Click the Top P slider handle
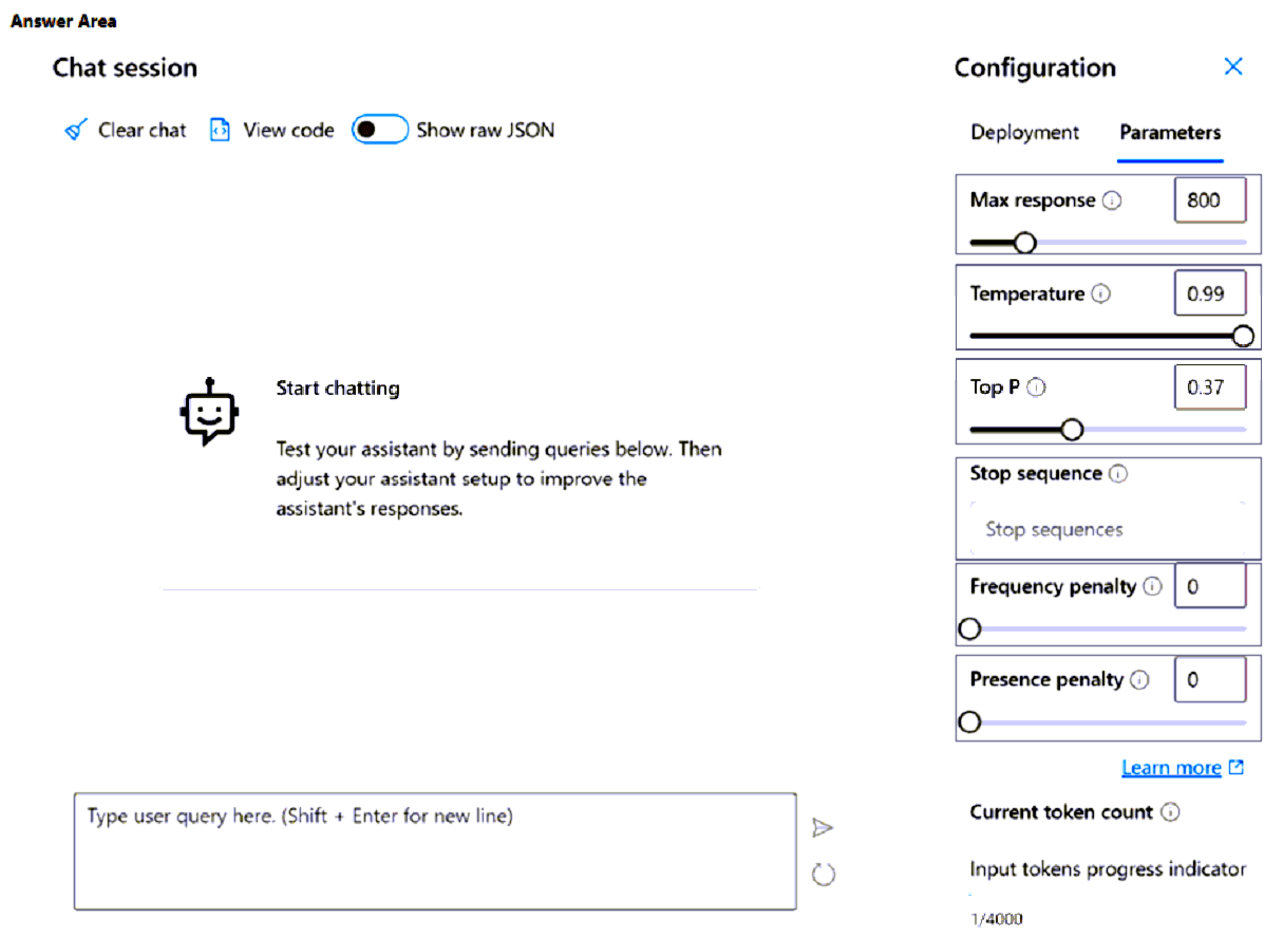Image resolution: width=1272 pixels, height=945 pixels. click(1073, 428)
